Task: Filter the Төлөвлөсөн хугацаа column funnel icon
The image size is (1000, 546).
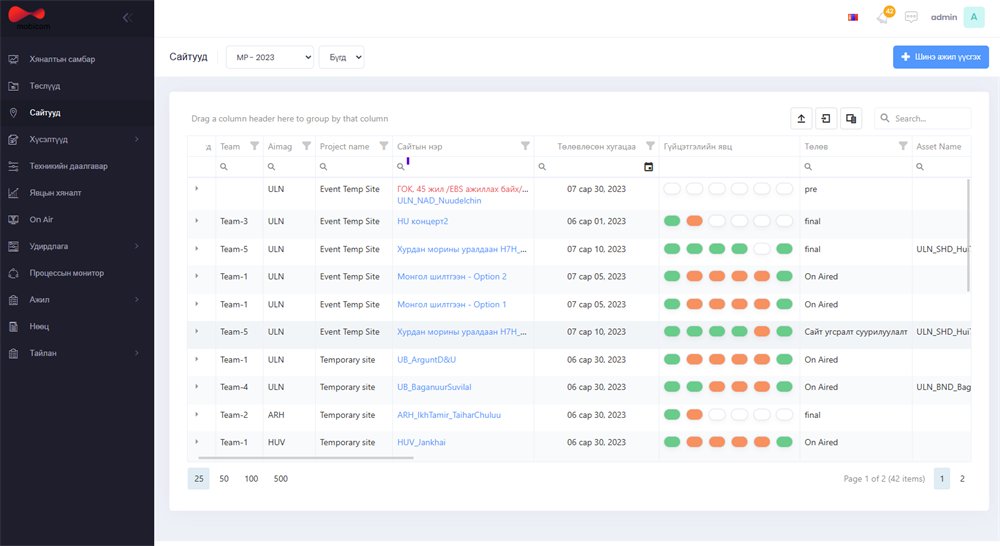Action: tap(650, 146)
